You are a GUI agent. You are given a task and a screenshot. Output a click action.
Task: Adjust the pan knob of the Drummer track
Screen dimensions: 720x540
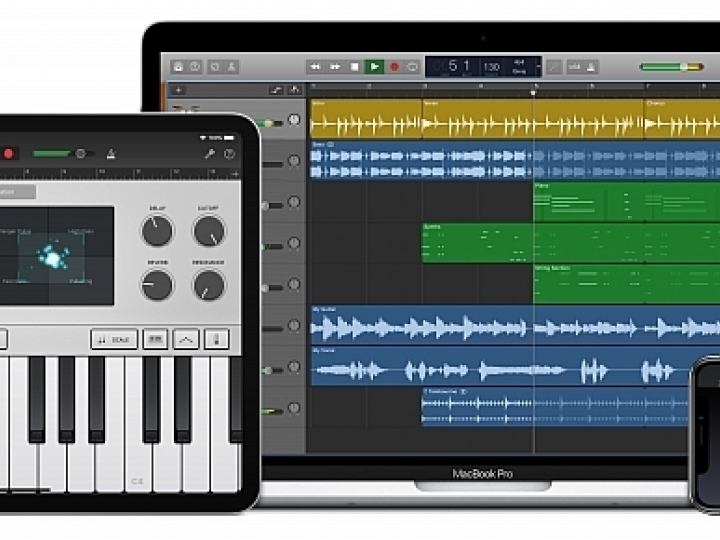pos(294,120)
